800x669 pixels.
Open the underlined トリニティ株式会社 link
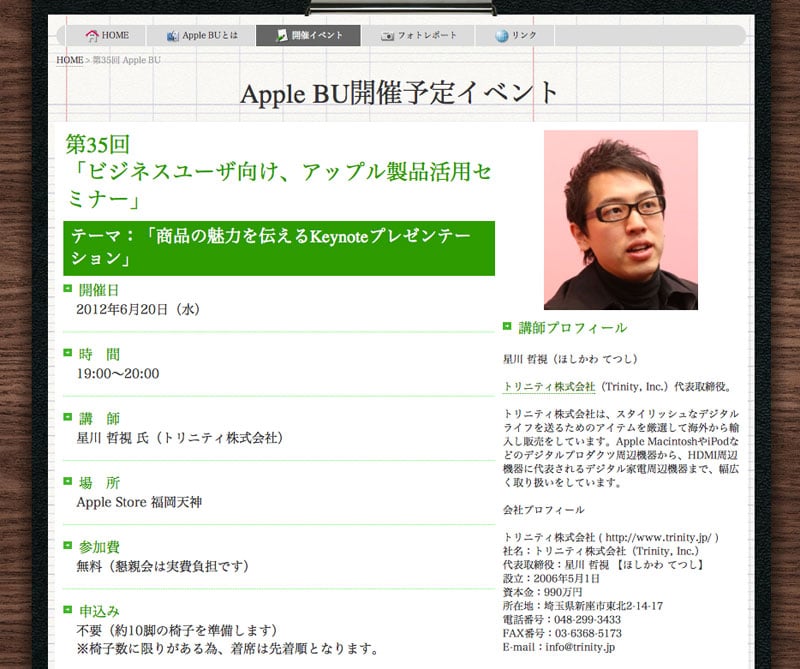click(x=548, y=386)
